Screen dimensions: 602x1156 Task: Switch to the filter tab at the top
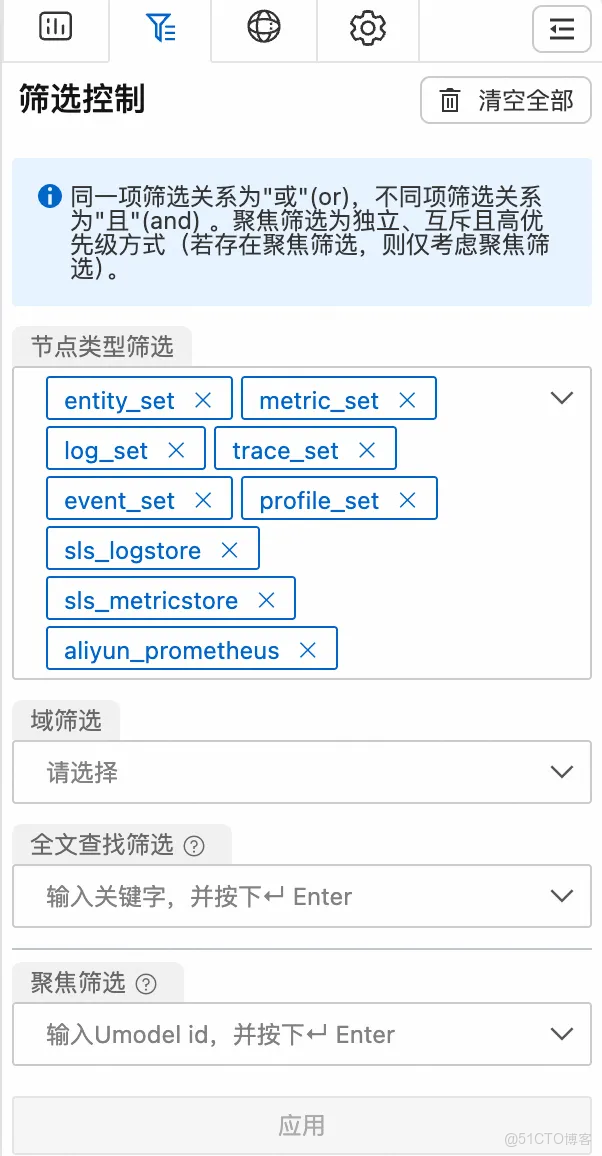(159, 30)
